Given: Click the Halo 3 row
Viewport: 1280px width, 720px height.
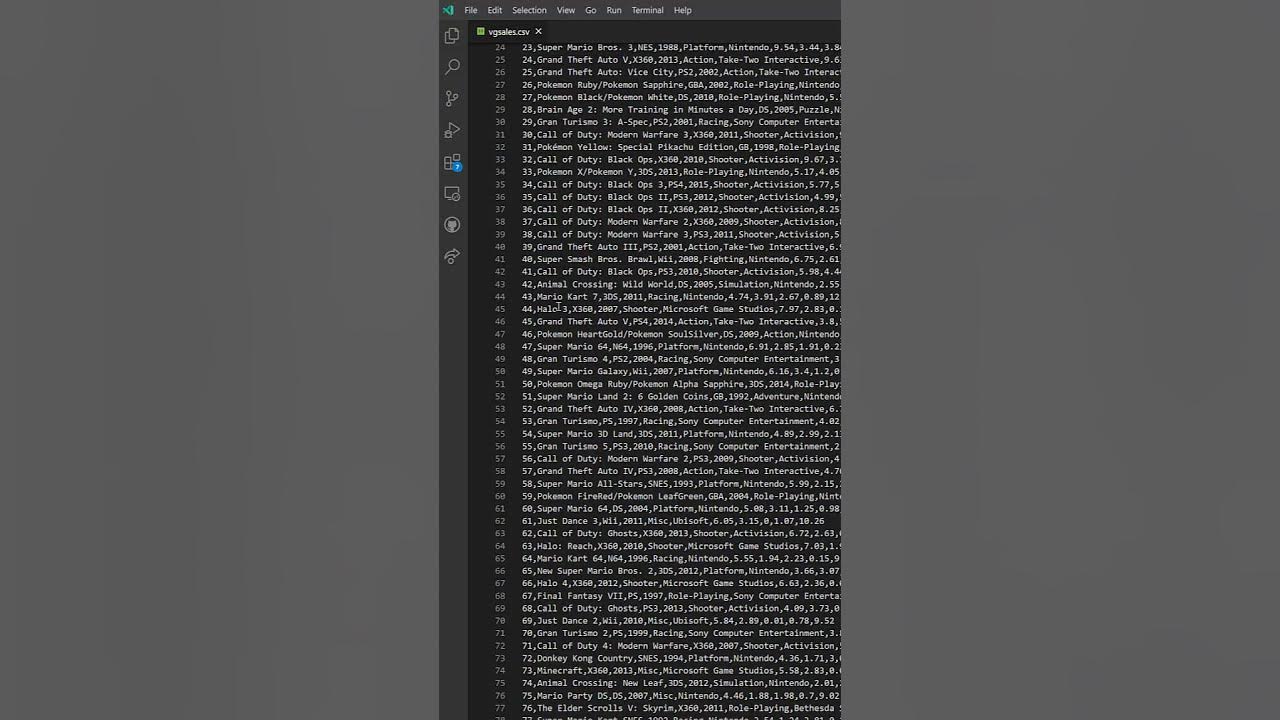Looking at the screenshot, I should [681, 309].
